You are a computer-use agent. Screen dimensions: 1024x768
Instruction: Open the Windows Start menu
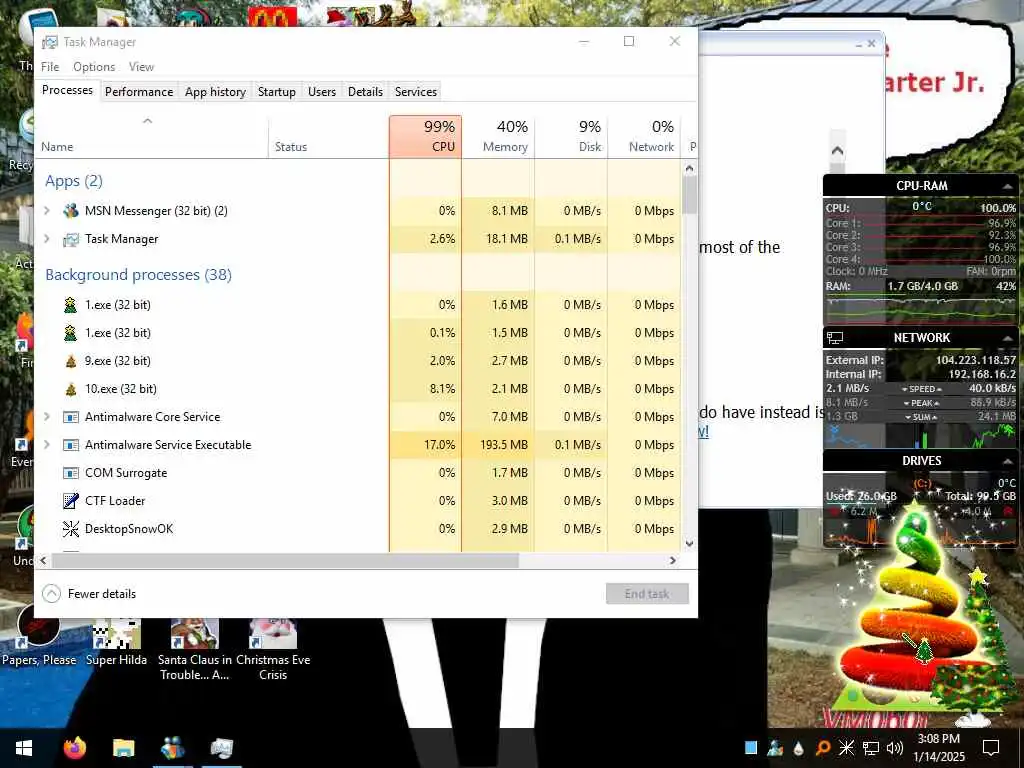pyautogui.click(x=24, y=748)
